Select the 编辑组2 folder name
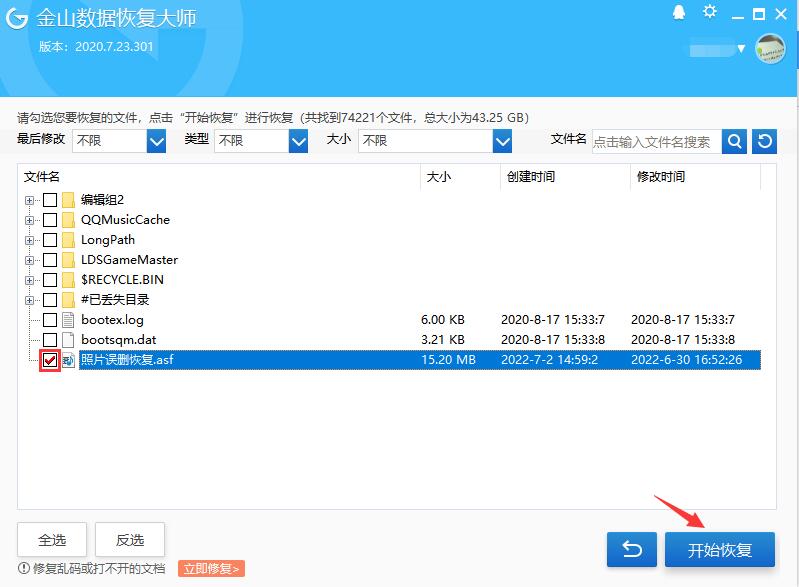This screenshot has height=587, width=799. tap(102, 200)
